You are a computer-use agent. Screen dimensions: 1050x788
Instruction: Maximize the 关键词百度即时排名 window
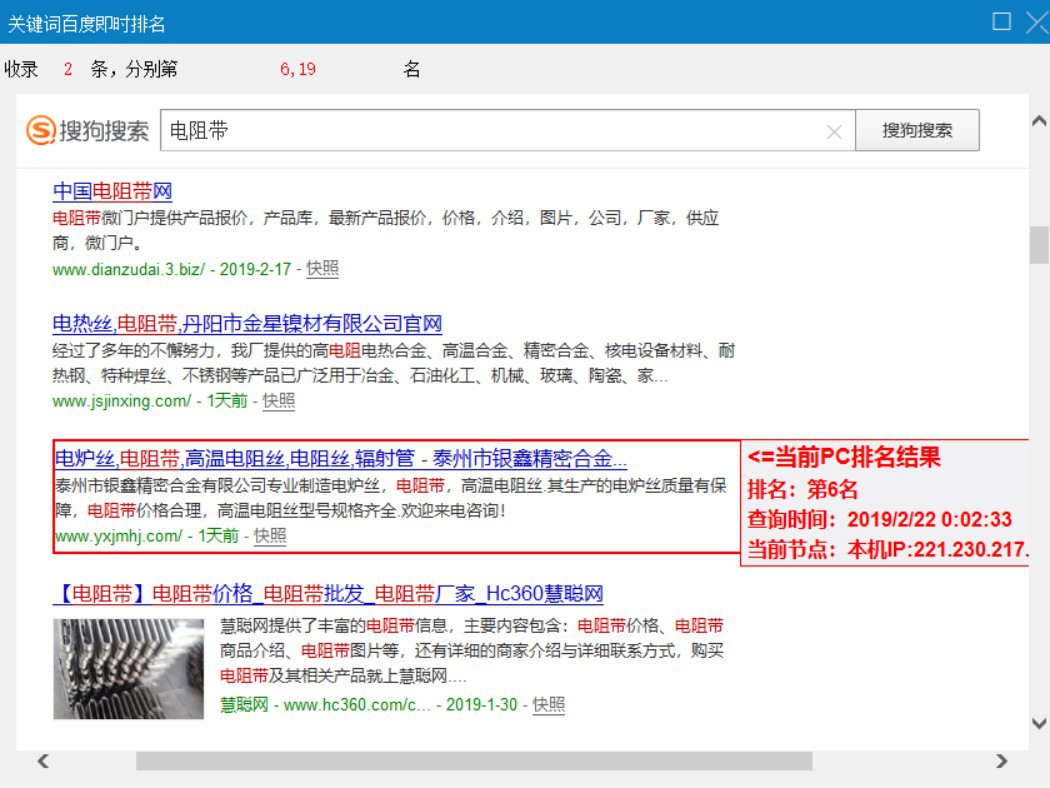pyautogui.click(x=1001, y=21)
